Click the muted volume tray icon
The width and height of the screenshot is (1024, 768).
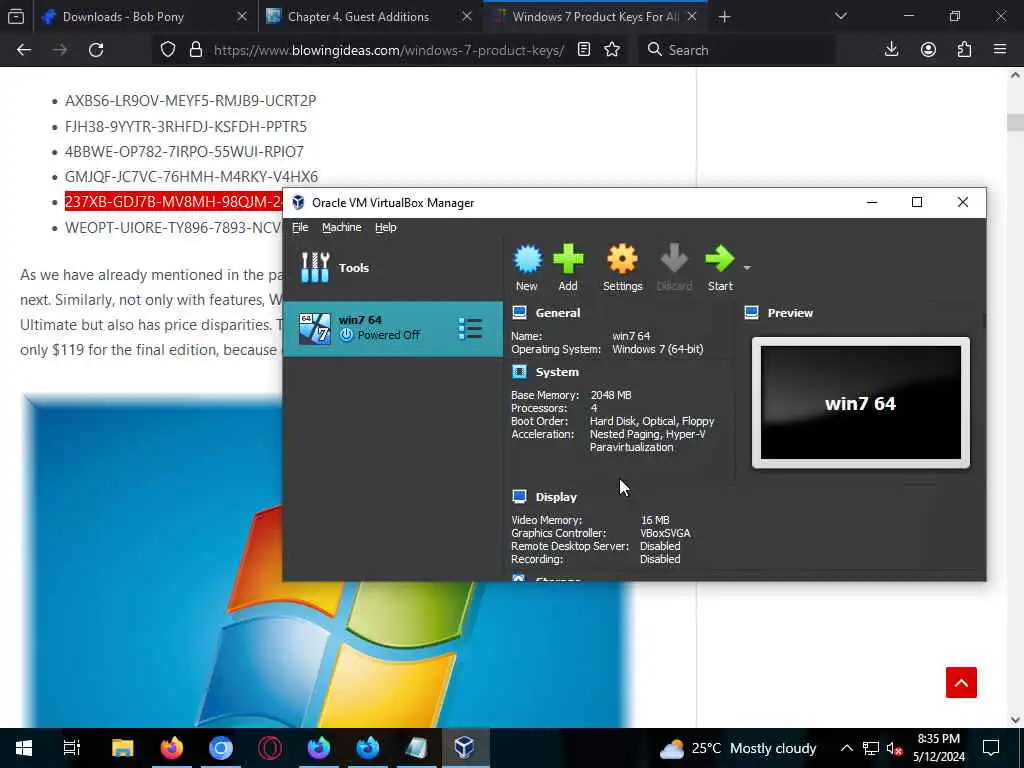(x=894, y=748)
